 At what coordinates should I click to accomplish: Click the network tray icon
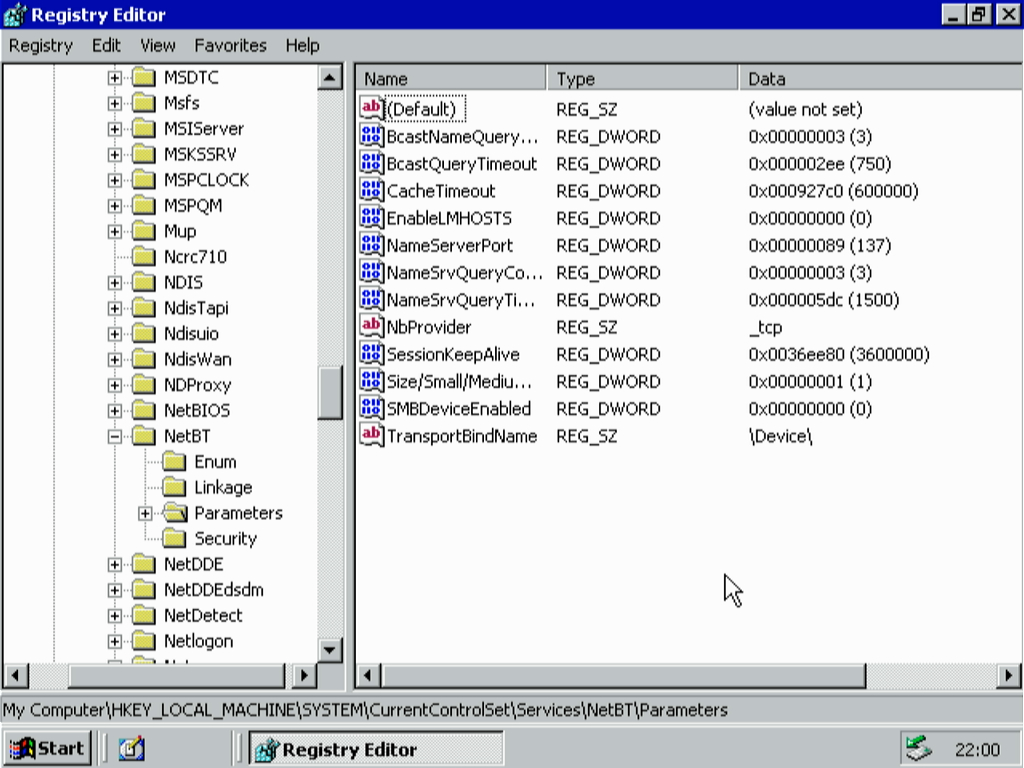[x=919, y=748]
